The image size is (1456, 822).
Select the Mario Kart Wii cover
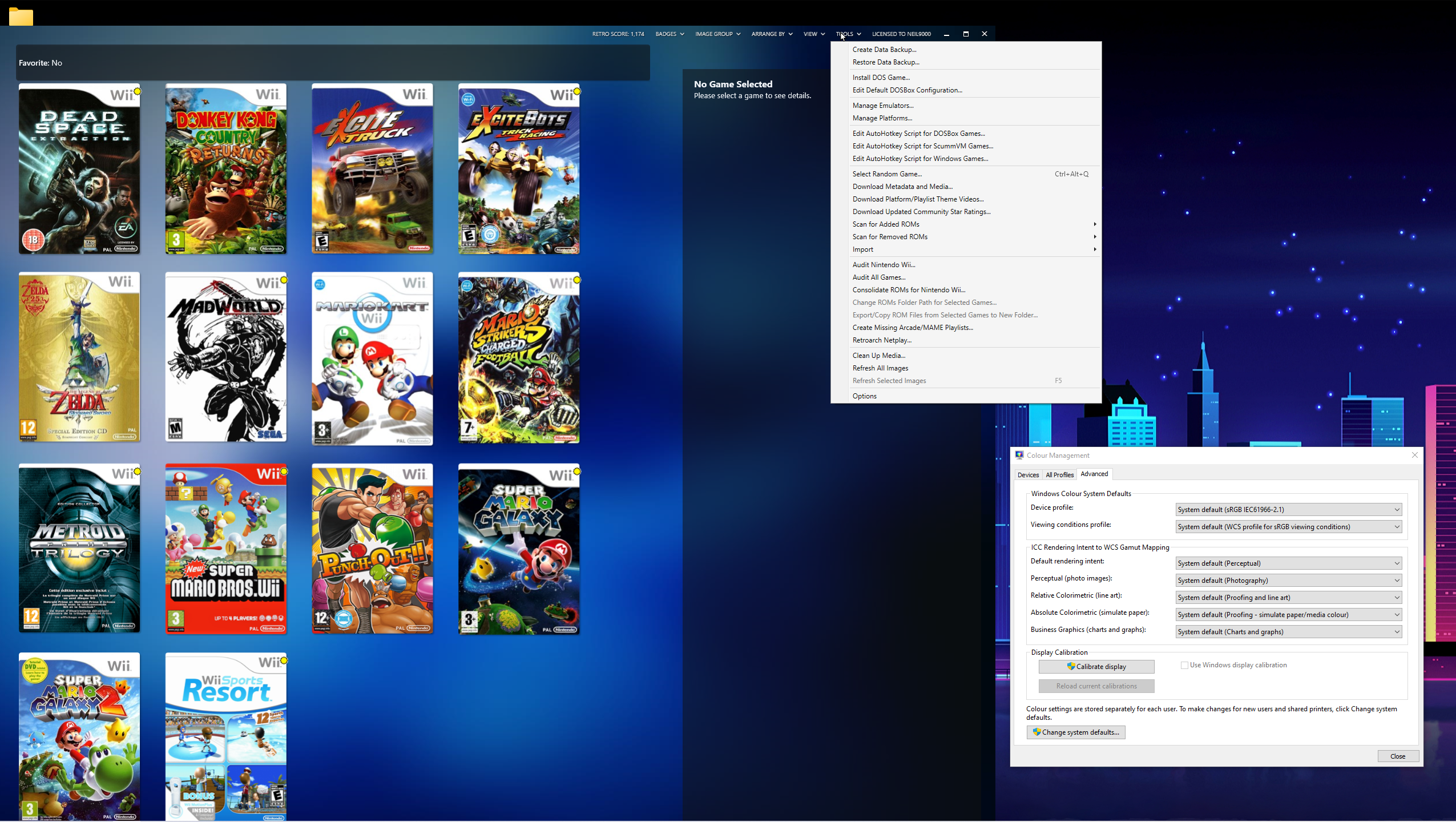pyautogui.click(x=372, y=358)
